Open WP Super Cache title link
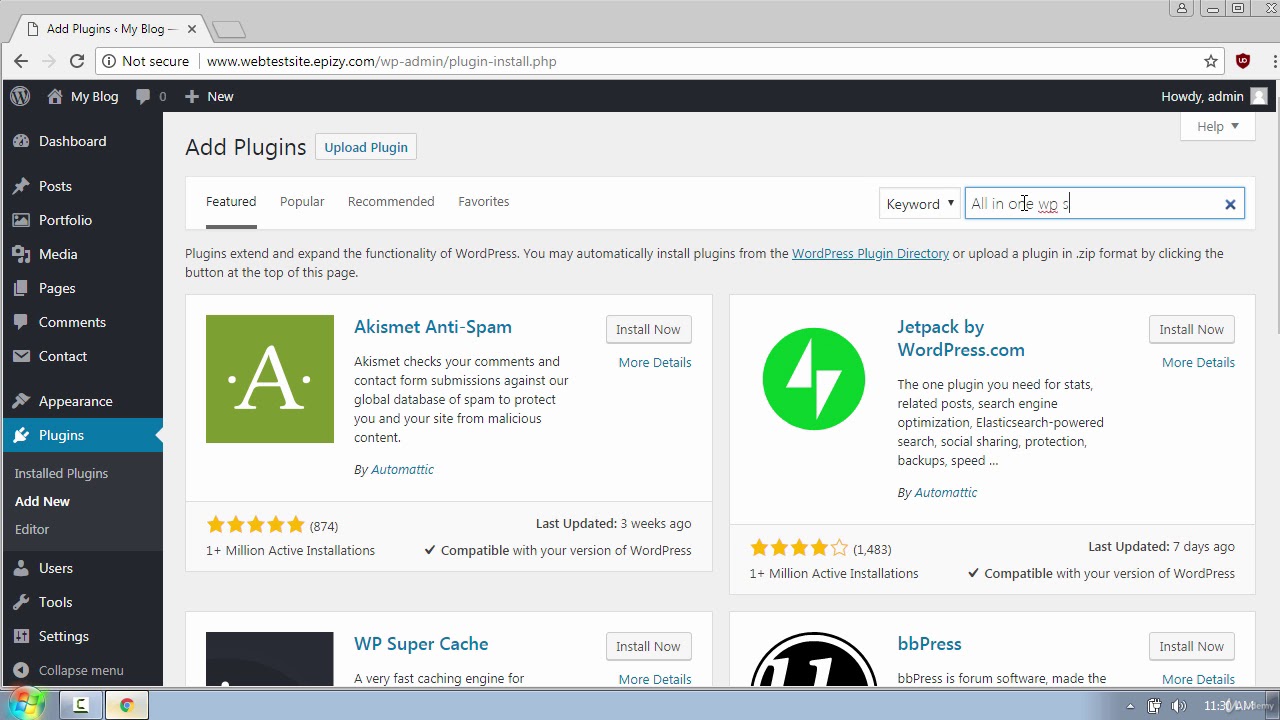Image resolution: width=1280 pixels, height=720 pixels. click(x=421, y=644)
